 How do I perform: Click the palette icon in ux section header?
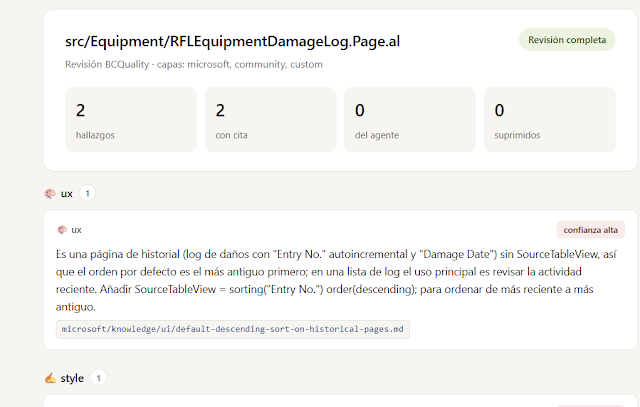(x=50, y=193)
